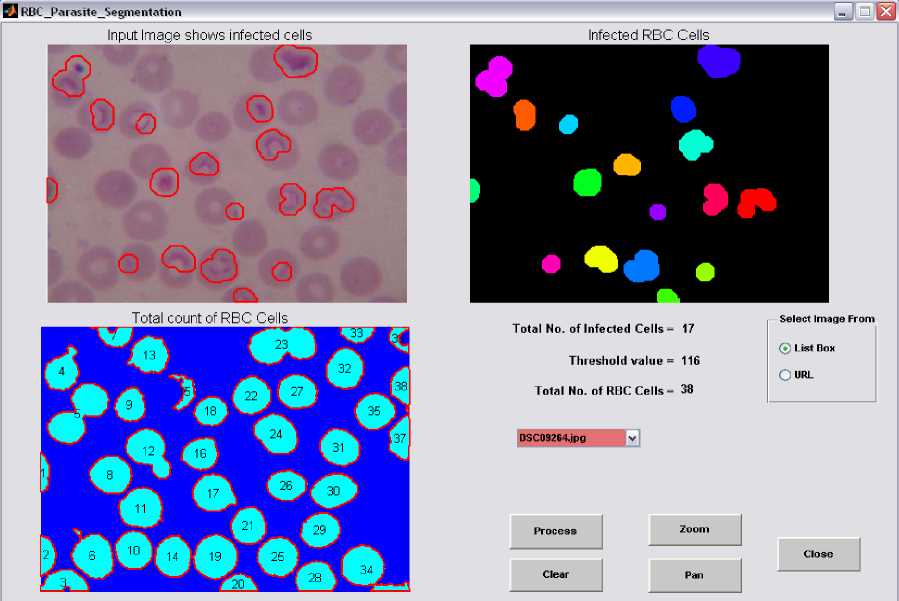Activate the Pan button
The image size is (899, 601).
pos(694,575)
